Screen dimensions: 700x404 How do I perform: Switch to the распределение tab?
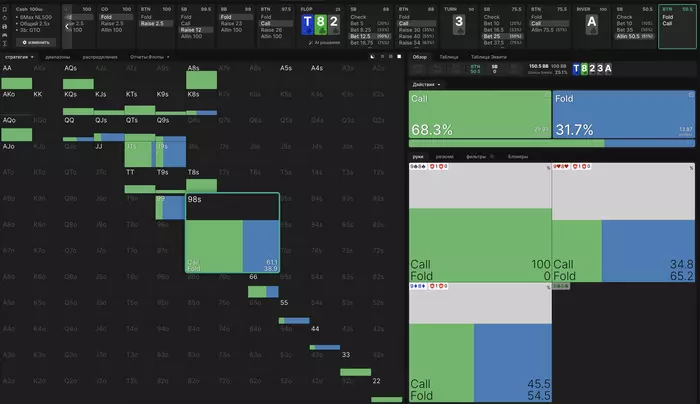point(100,57)
